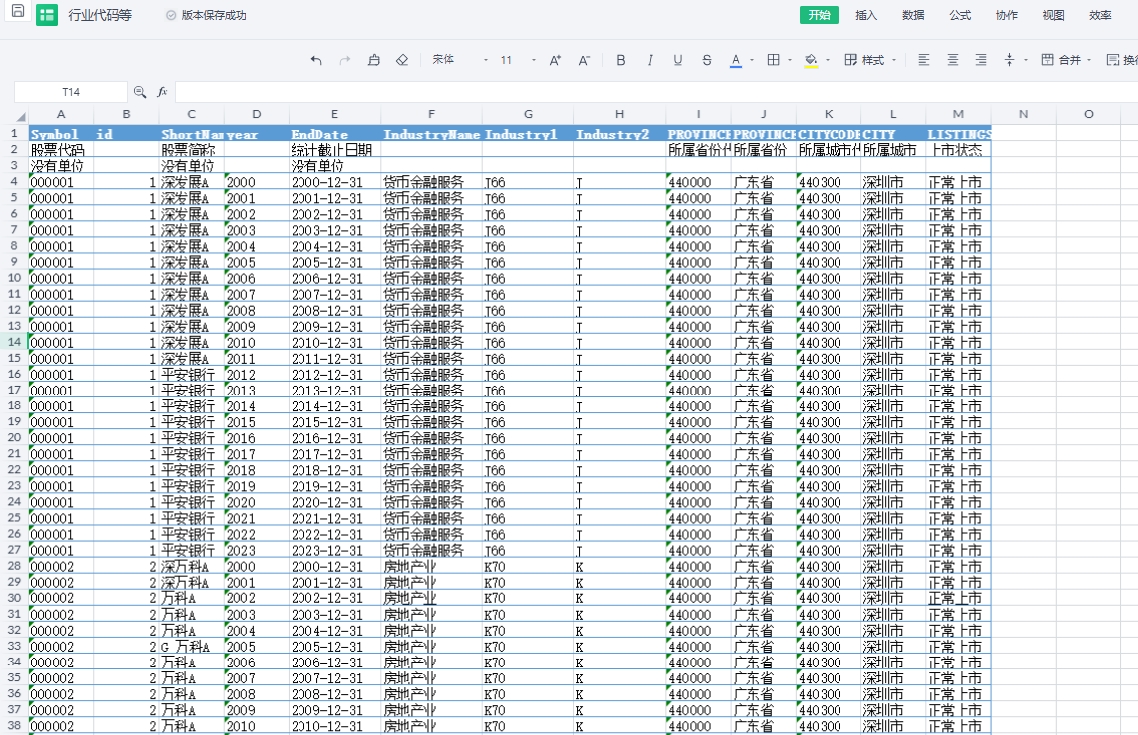
Task: Toggle bold formatting
Action: (x=621, y=60)
